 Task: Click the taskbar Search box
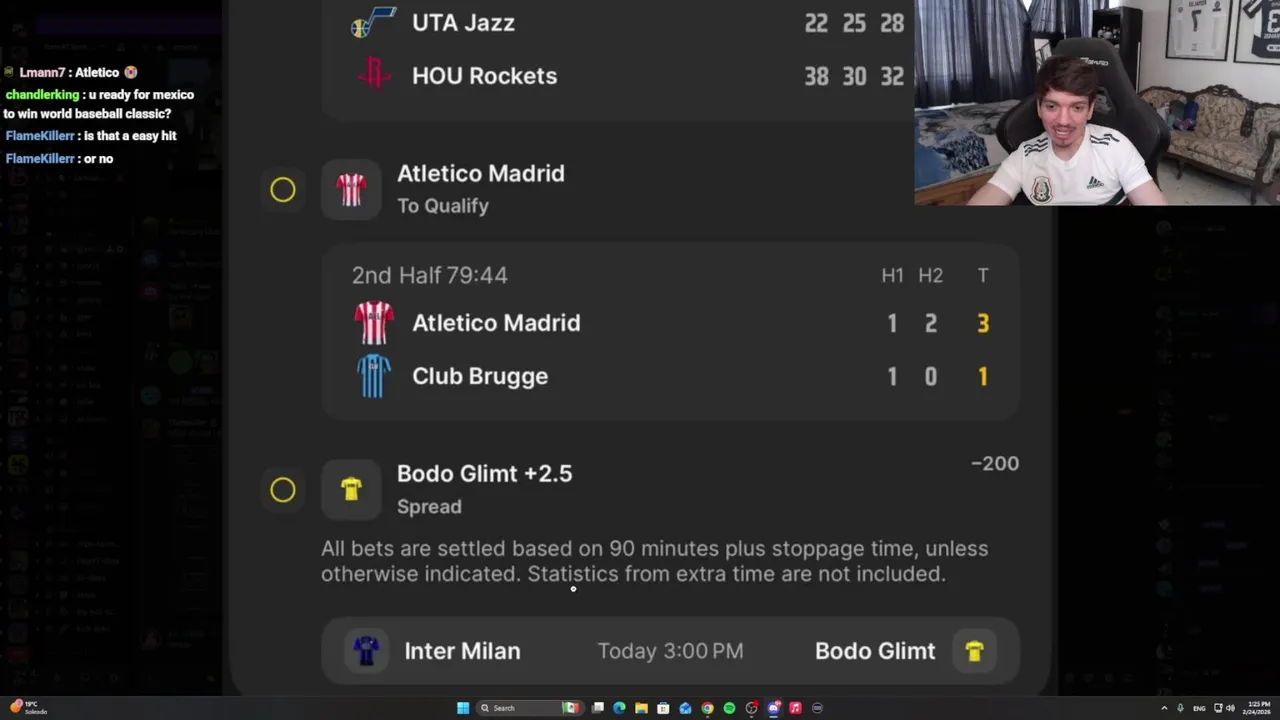click(515, 708)
